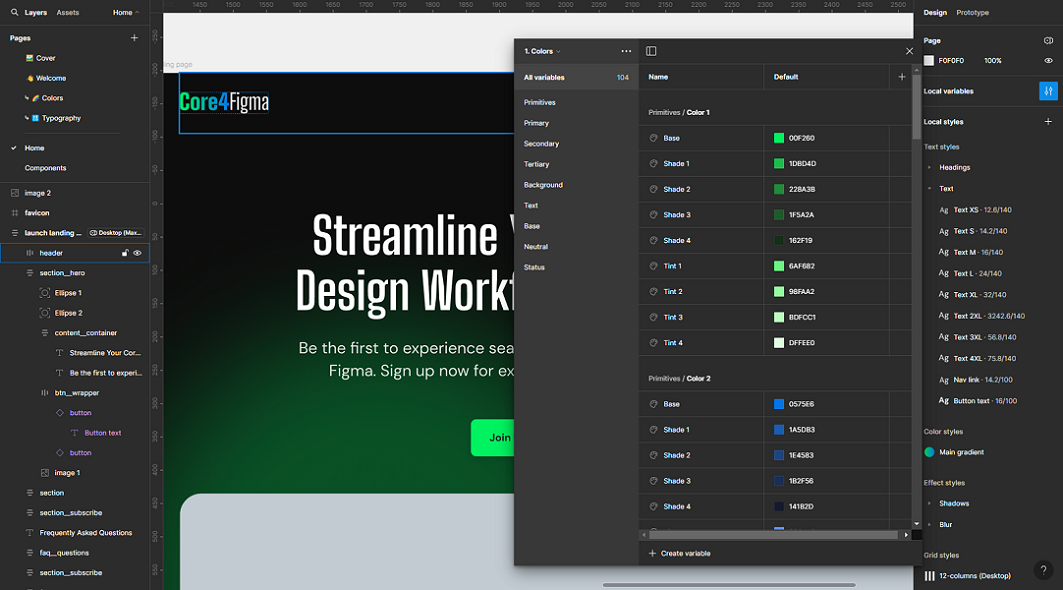Image resolution: width=1063 pixels, height=590 pixels.
Task: Click the F0F0F0 page color swatch
Action: pyautogui.click(x=929, y=61)
